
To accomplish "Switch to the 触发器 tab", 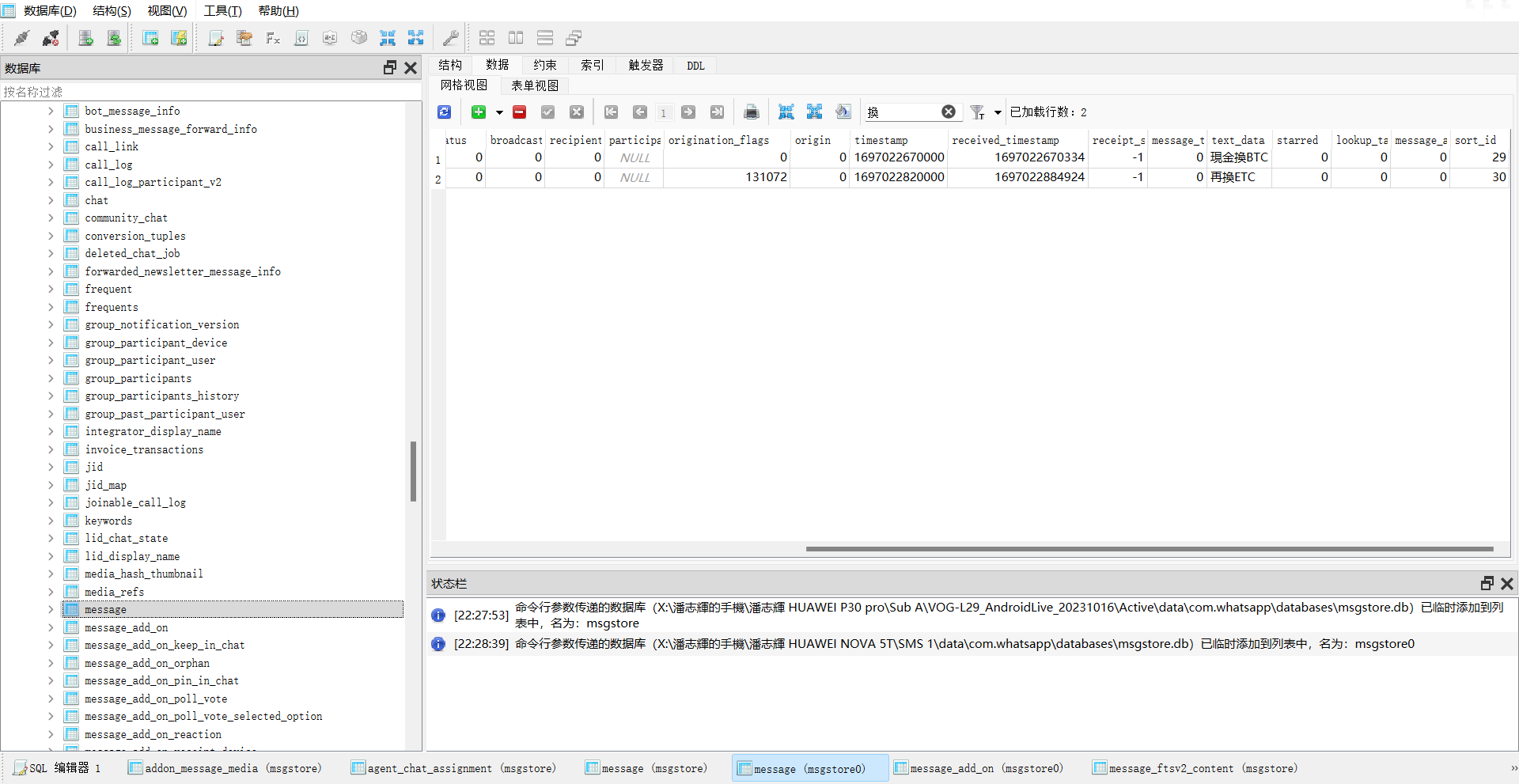I will pos(646,65).
